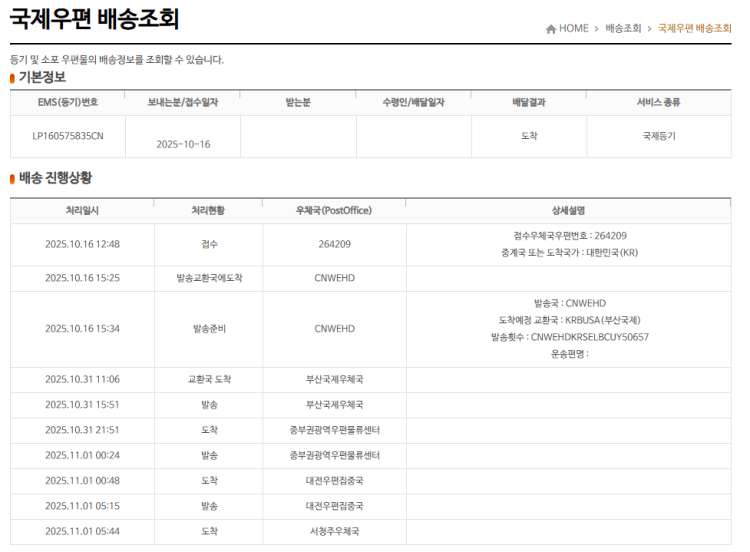Select the 2025.10.31 11:06 timestamp
Screen dimensions: 750x552
pyautogui.click(x=82, y=380)
